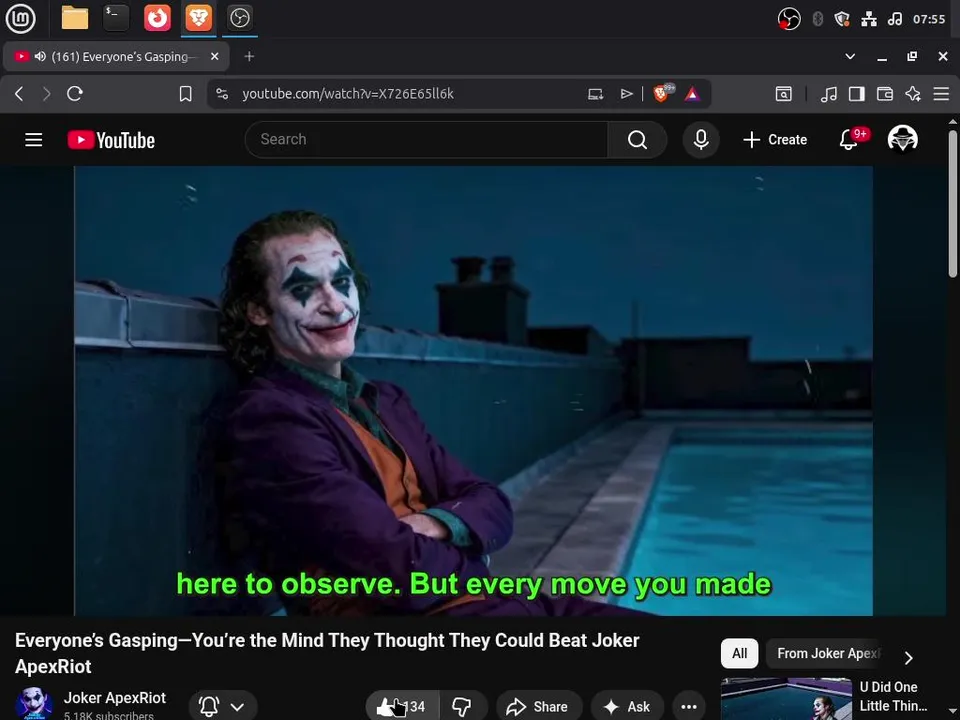Click the YouTube Search input field
Image resolution: width=960 pixels, height=720 pixels.
pos(426,140)
